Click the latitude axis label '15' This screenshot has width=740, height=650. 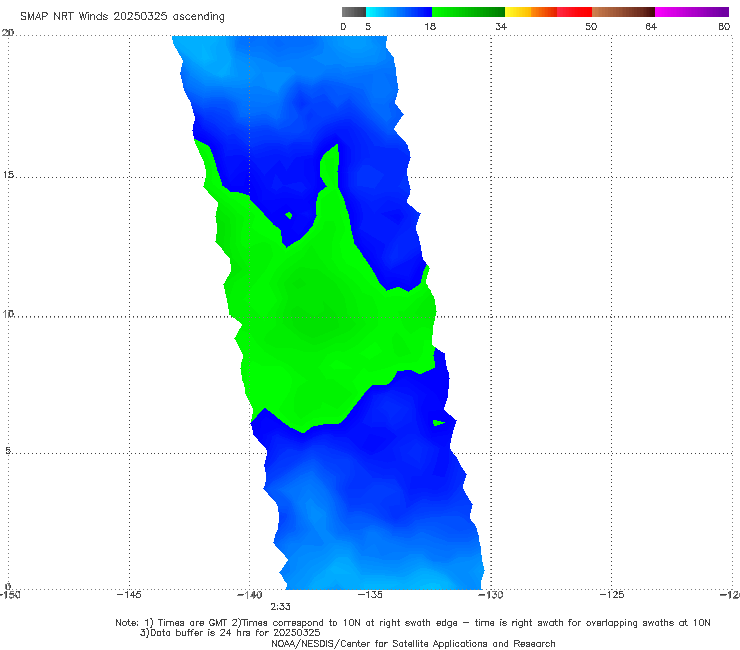pos(8,175)
